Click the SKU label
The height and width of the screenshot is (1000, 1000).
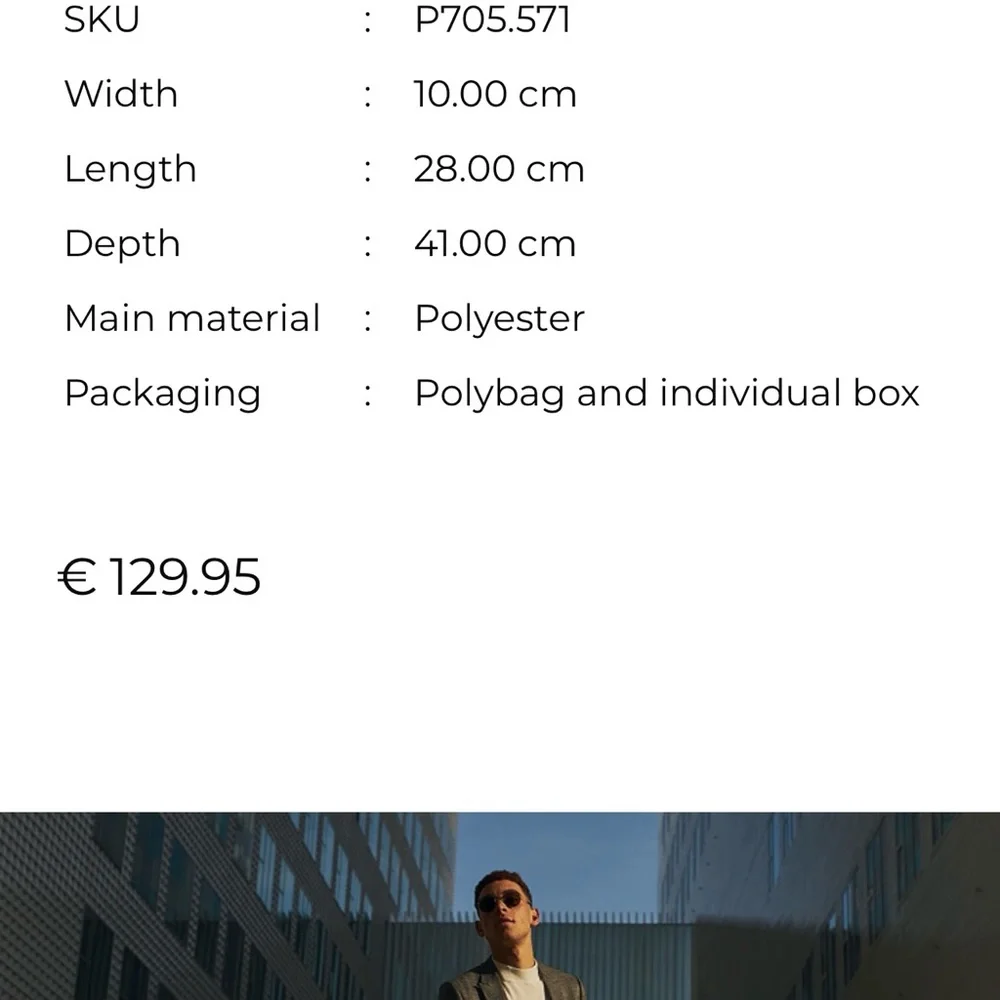(102, 19)
